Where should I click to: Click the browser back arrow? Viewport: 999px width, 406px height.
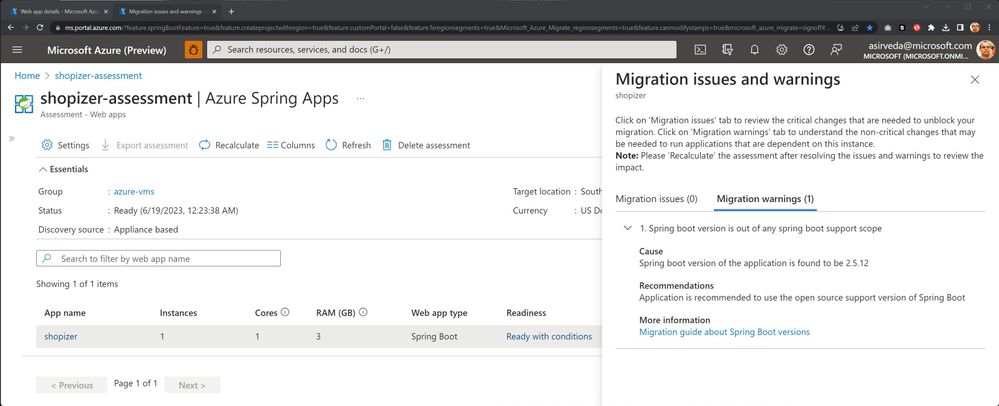point(10,27)
